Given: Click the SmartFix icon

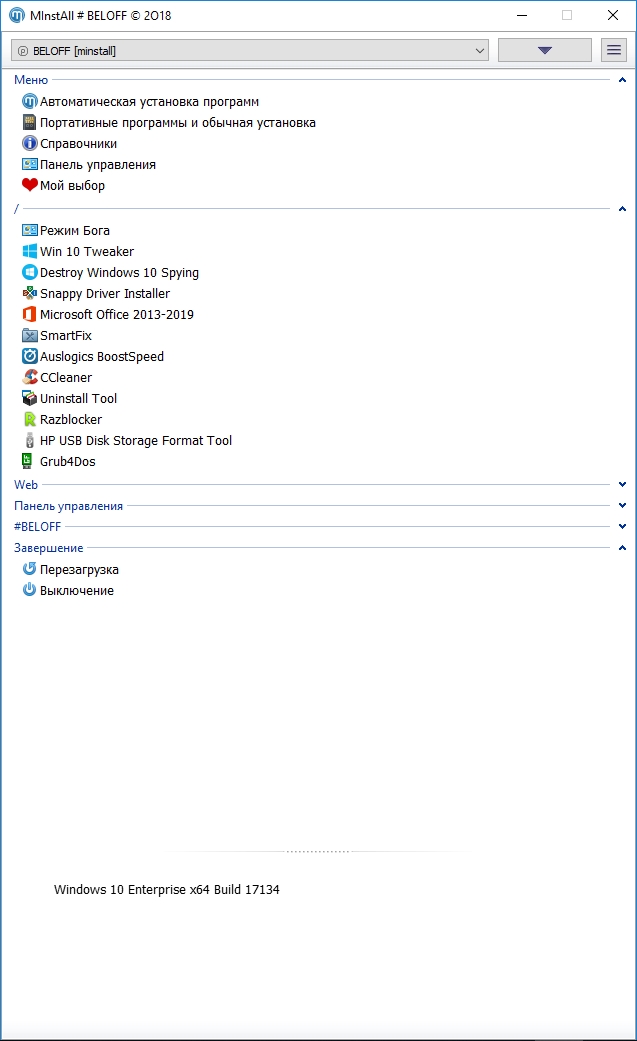Looking at the screenshot, I should point(29,335).
